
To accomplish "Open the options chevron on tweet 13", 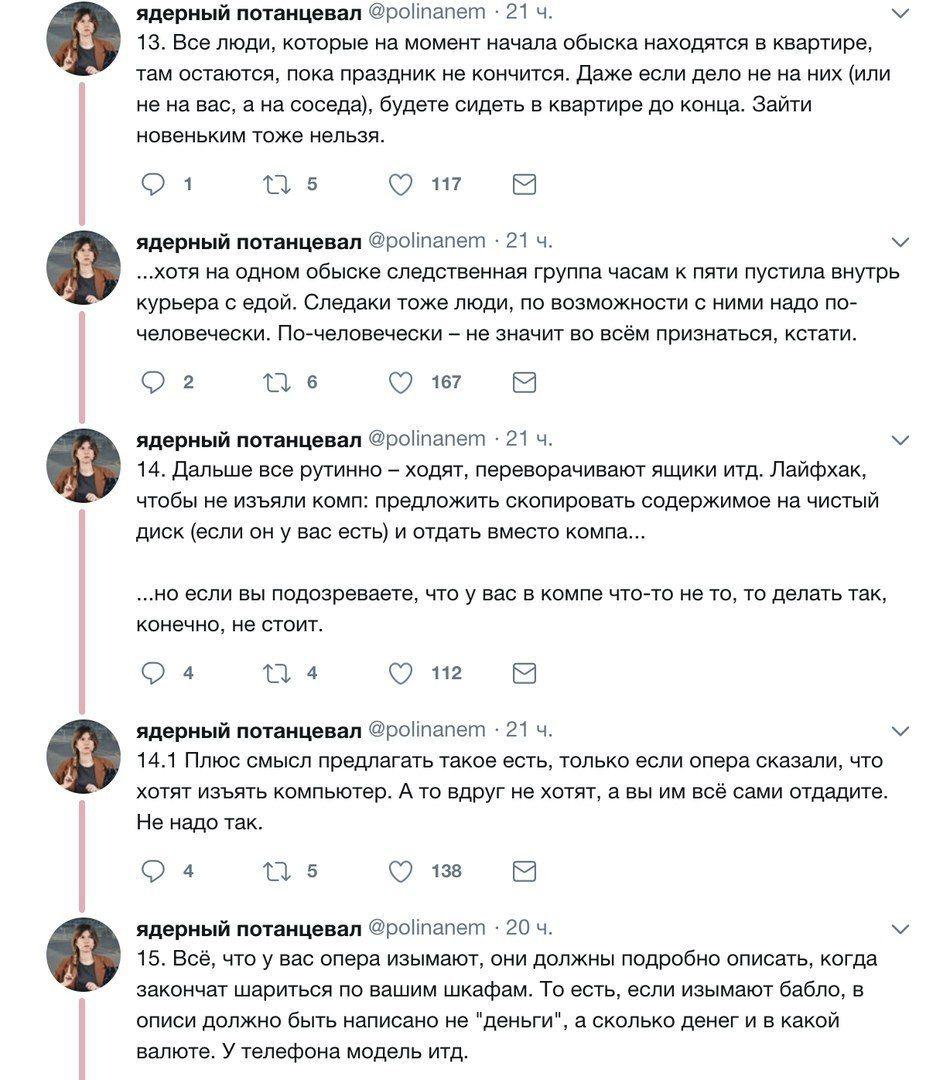I will tap(900, 13).
